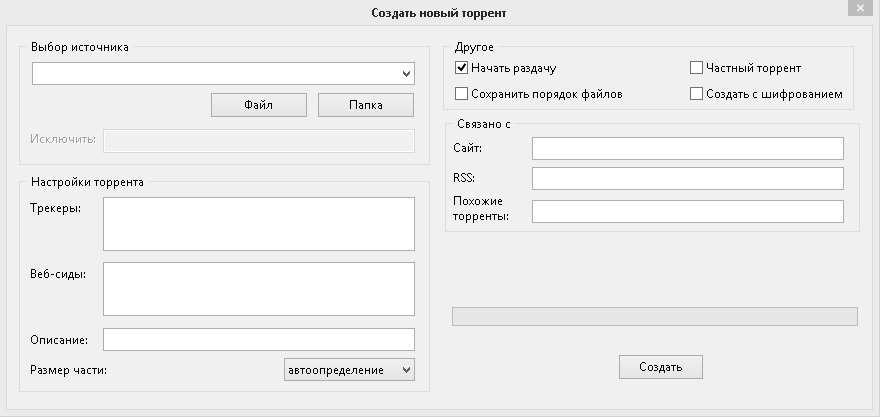This screenshot has width=880, height=417.
Task: Open the source selection dropdown arrow
Action: pos(407,74)
